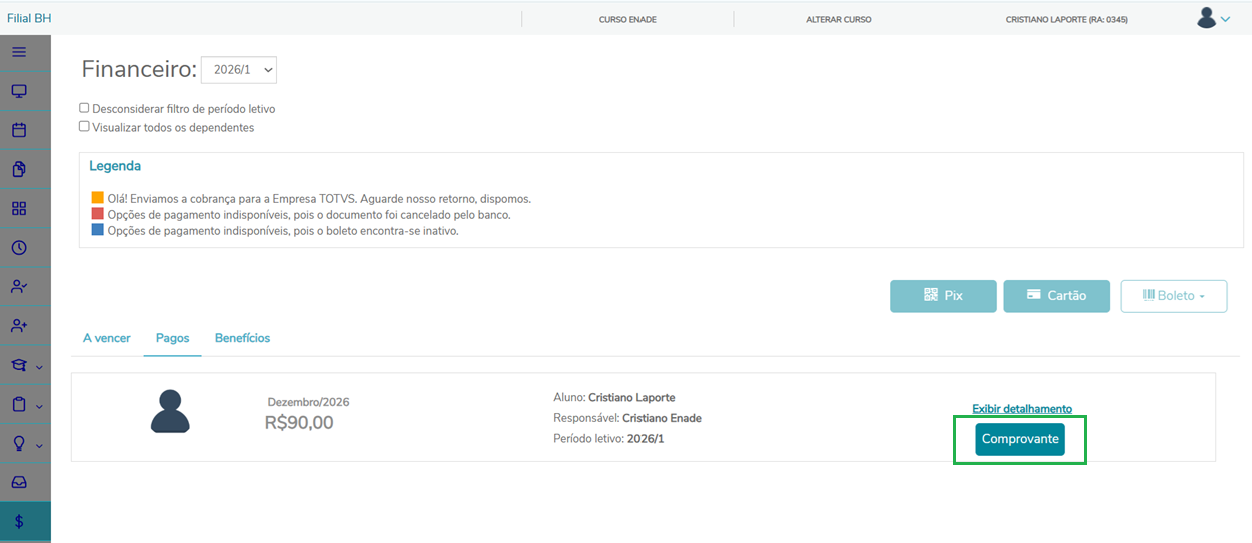The image size is (1252, 543).
Task: Click the Comprovante button
Action: click(1020, 439)
